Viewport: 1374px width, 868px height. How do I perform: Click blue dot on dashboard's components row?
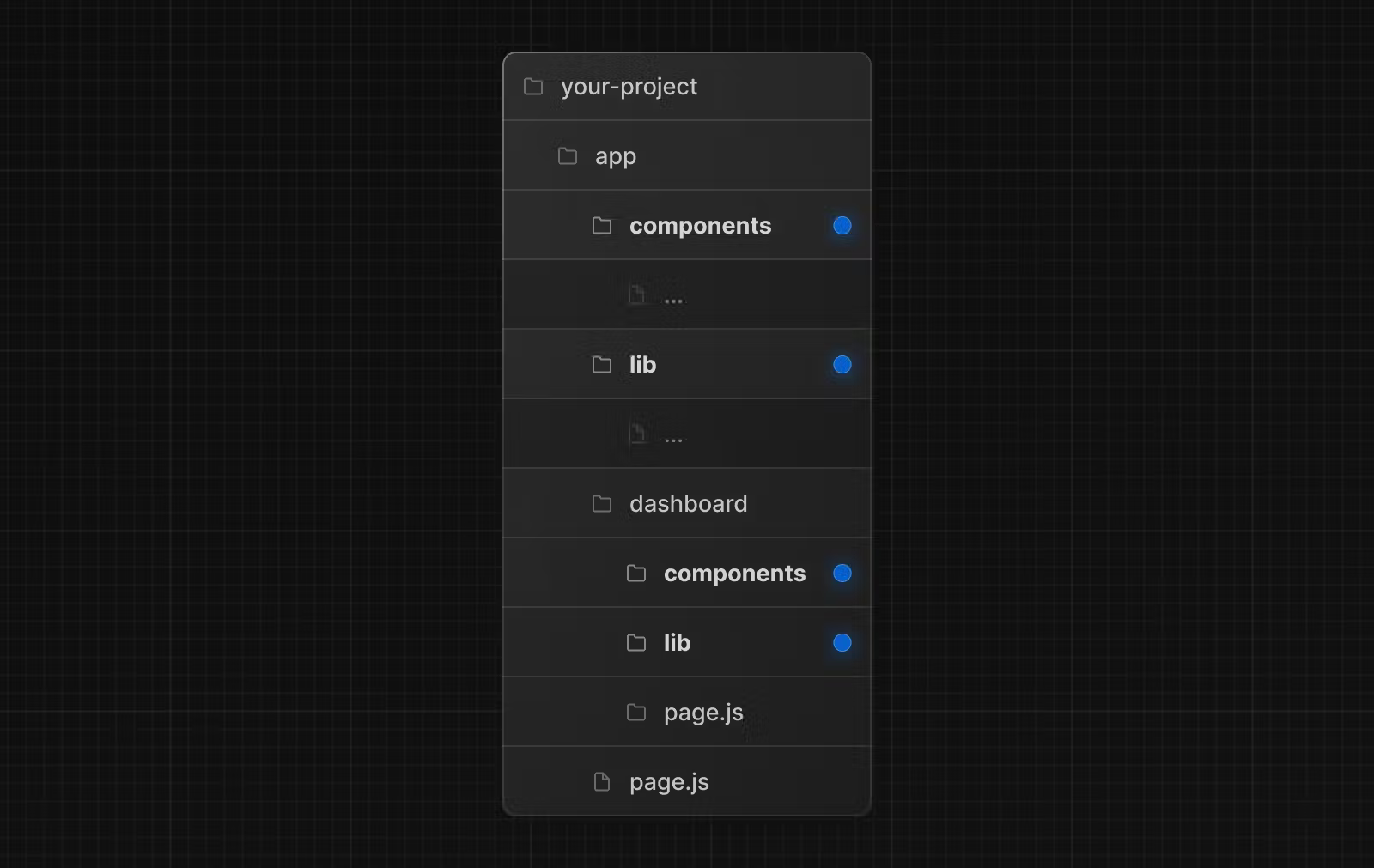842,574
